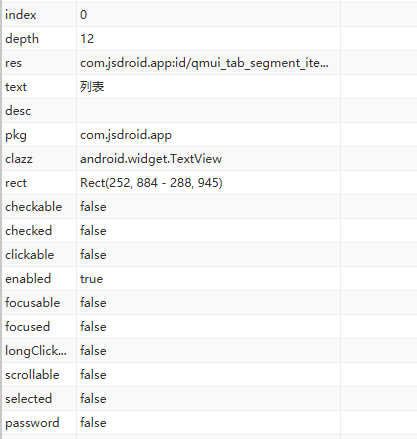417x439 pixels.
Task: Click the scrollable row's false value
Action: pos(93,375)
